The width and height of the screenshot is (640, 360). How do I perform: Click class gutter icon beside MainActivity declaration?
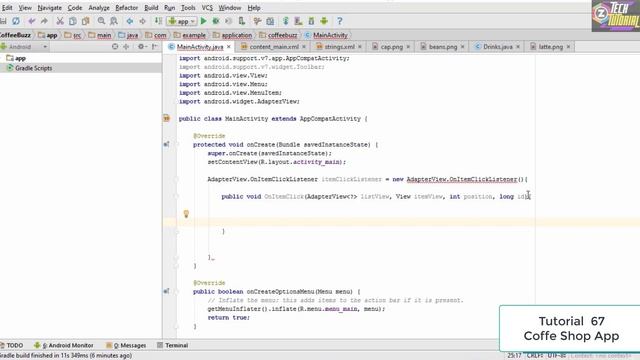(167, 118)
